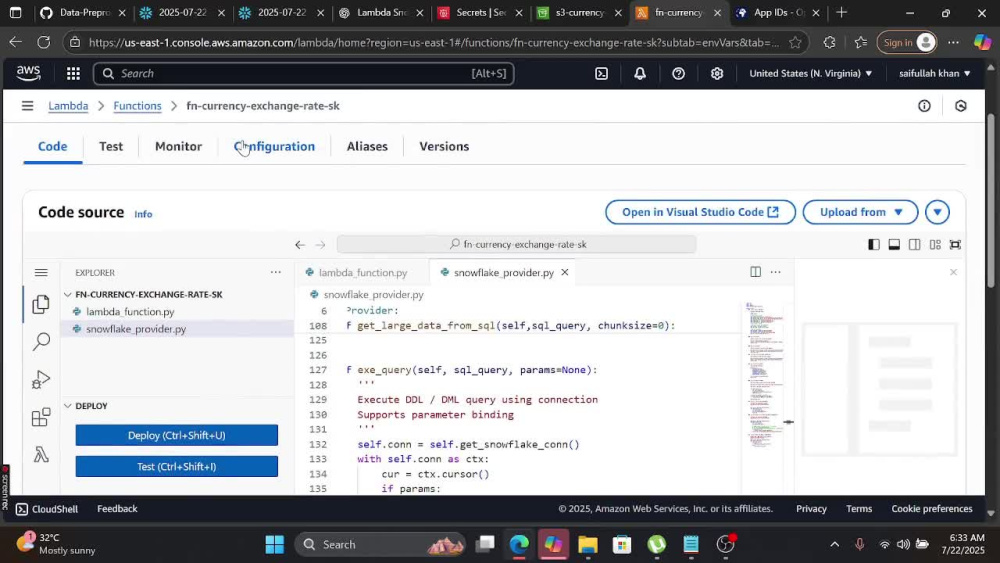Switch to the Configuration tab
The height and width of the screenshot is (563, 1000).
coord(274,147)
